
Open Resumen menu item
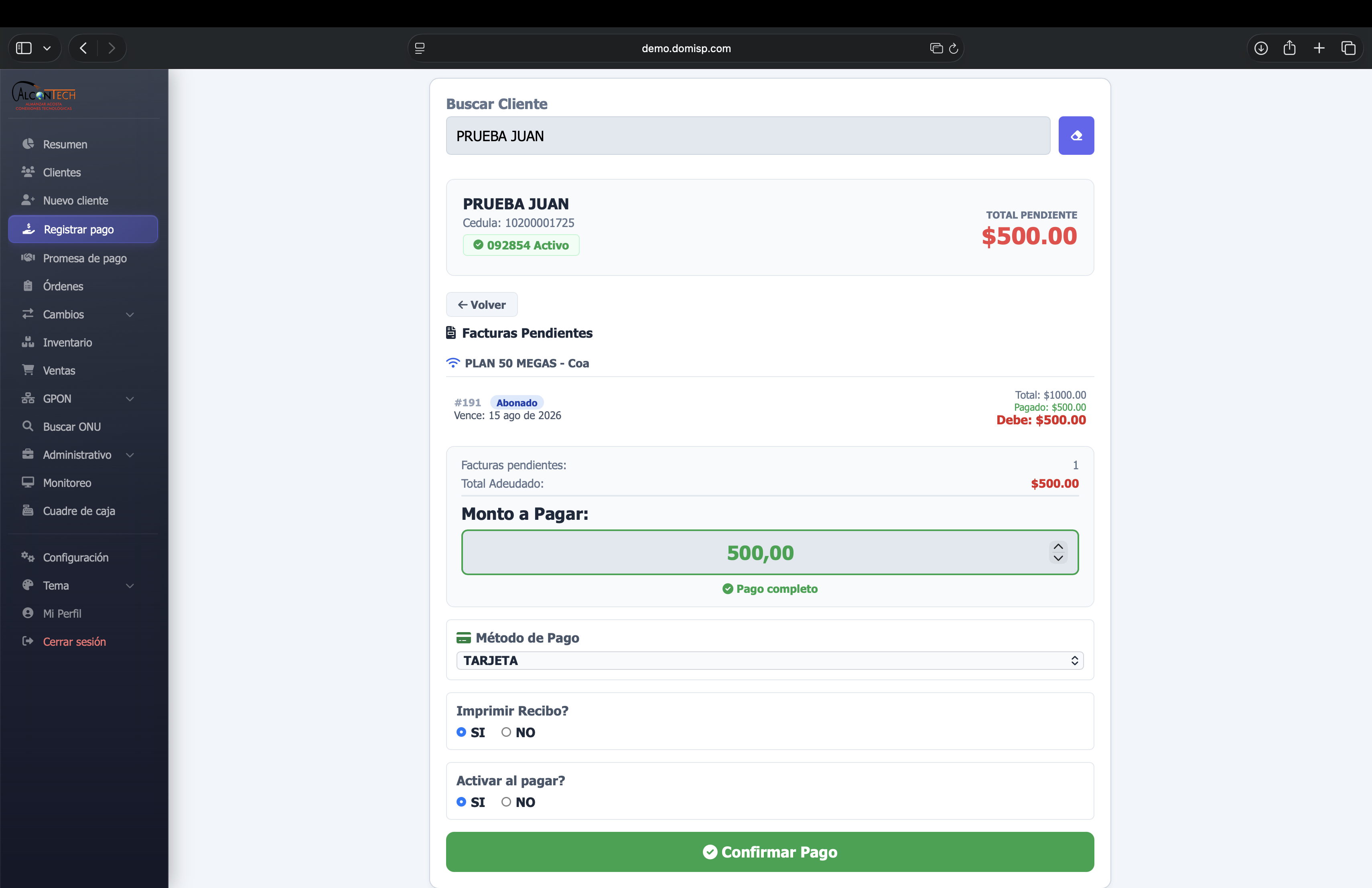(x=83, y=144)
